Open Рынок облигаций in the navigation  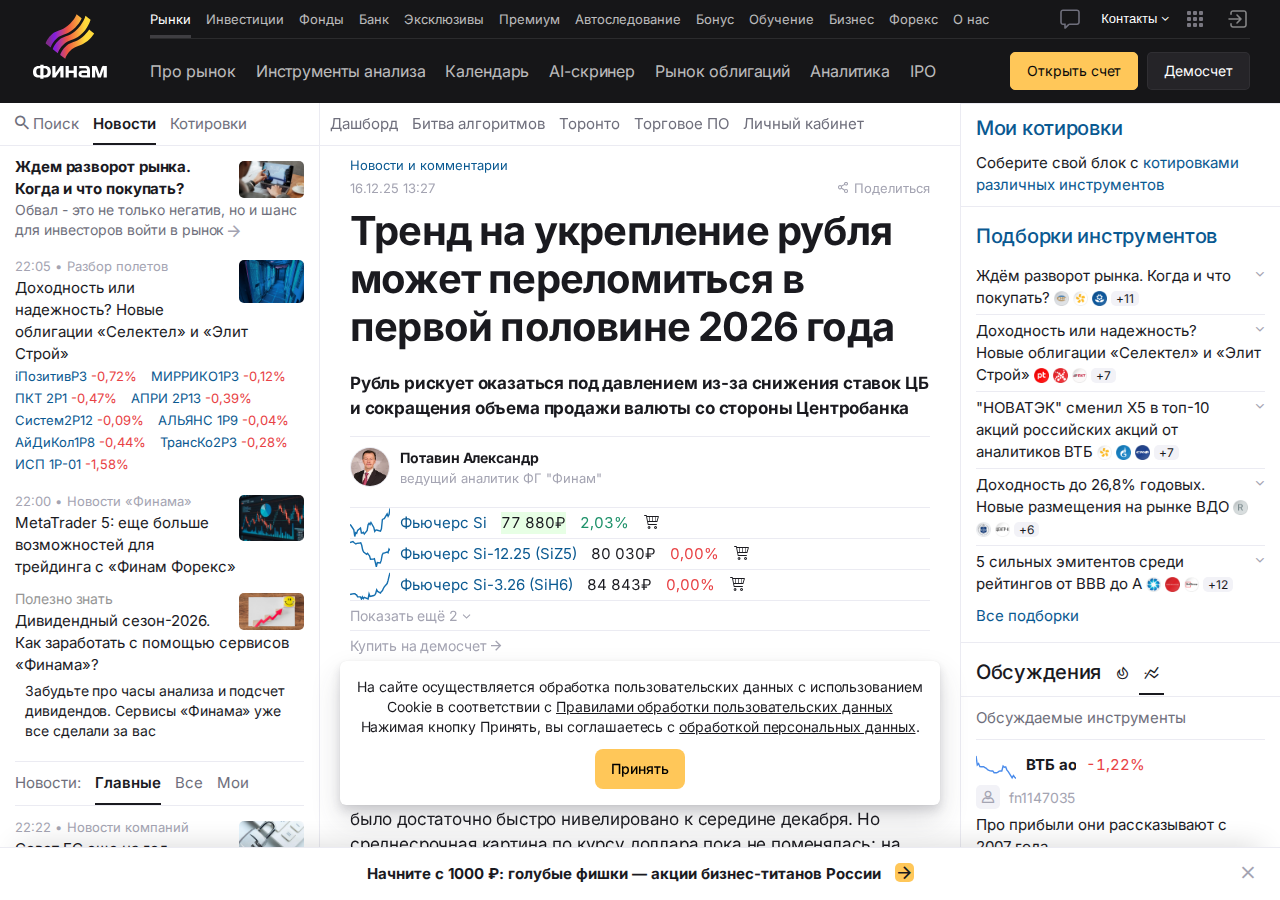pyautogui.click(x=722, y=71)
